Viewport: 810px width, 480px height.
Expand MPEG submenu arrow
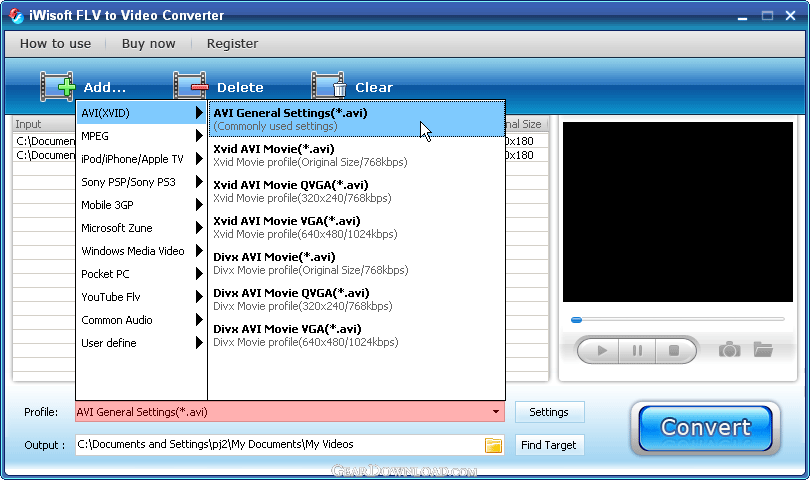click(x=199, y=136)
